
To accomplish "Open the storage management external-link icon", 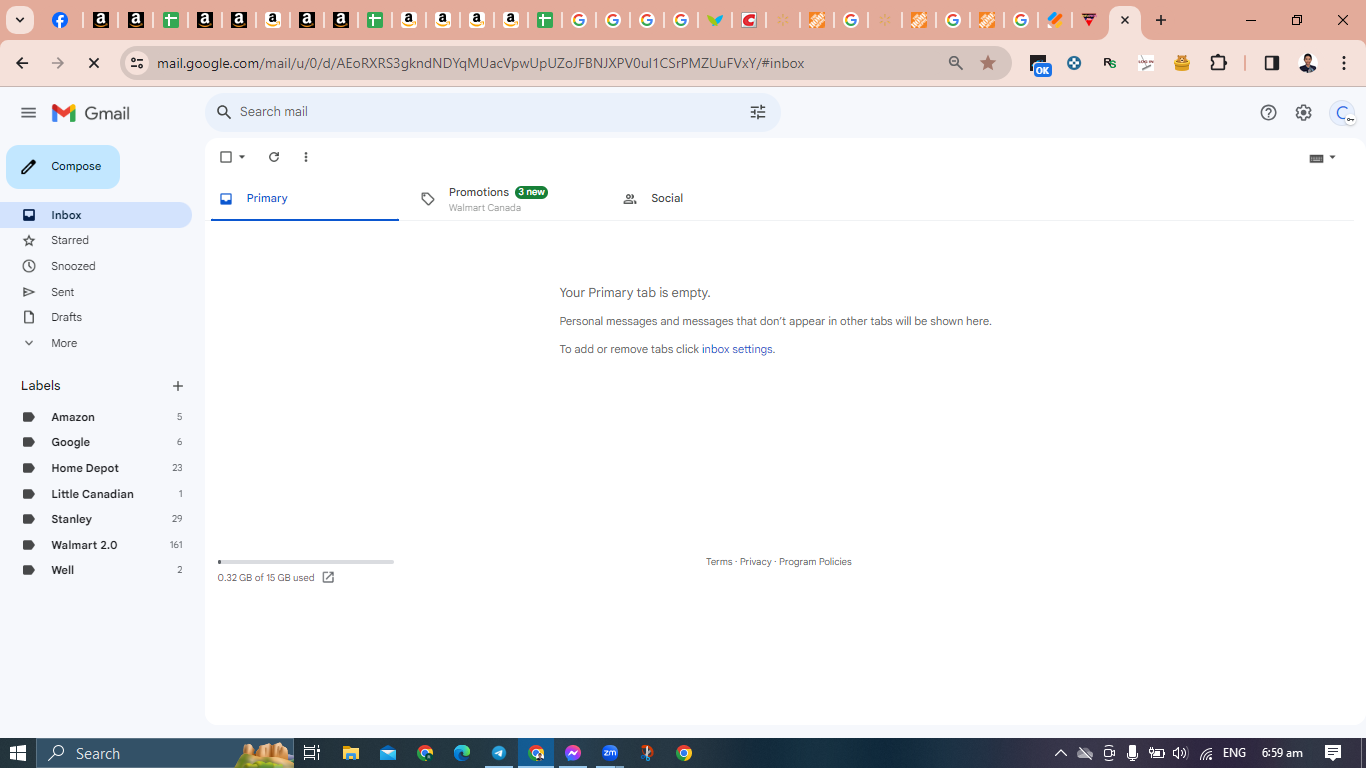I will point(328,578).
